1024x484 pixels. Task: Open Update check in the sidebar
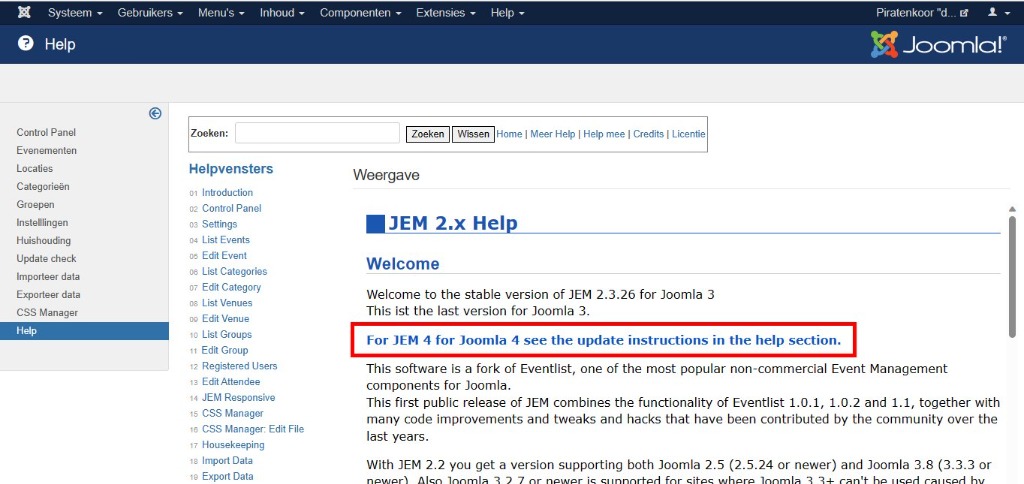pyautogui.click(x=46, y=259)
